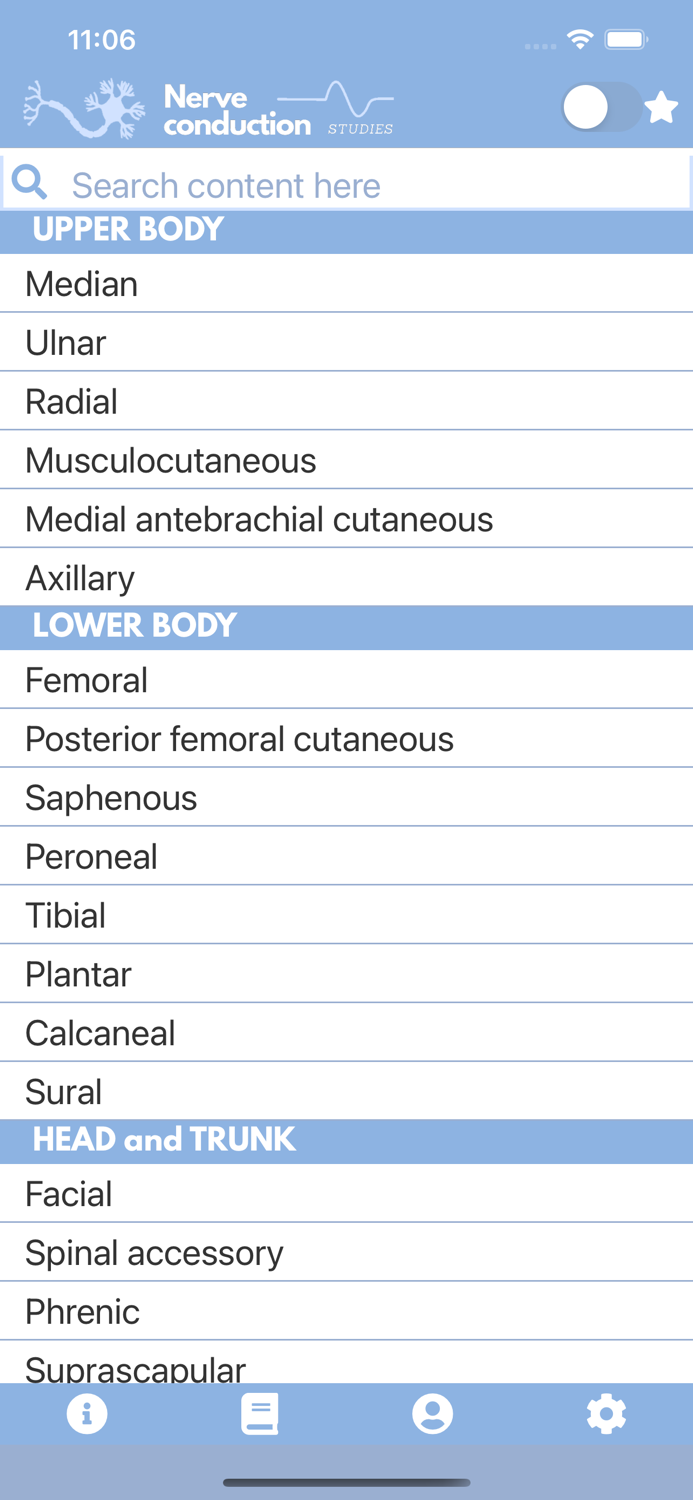
Task: Open the Median nerve entry
Action: pyautogui.click(x=346, y=284)
